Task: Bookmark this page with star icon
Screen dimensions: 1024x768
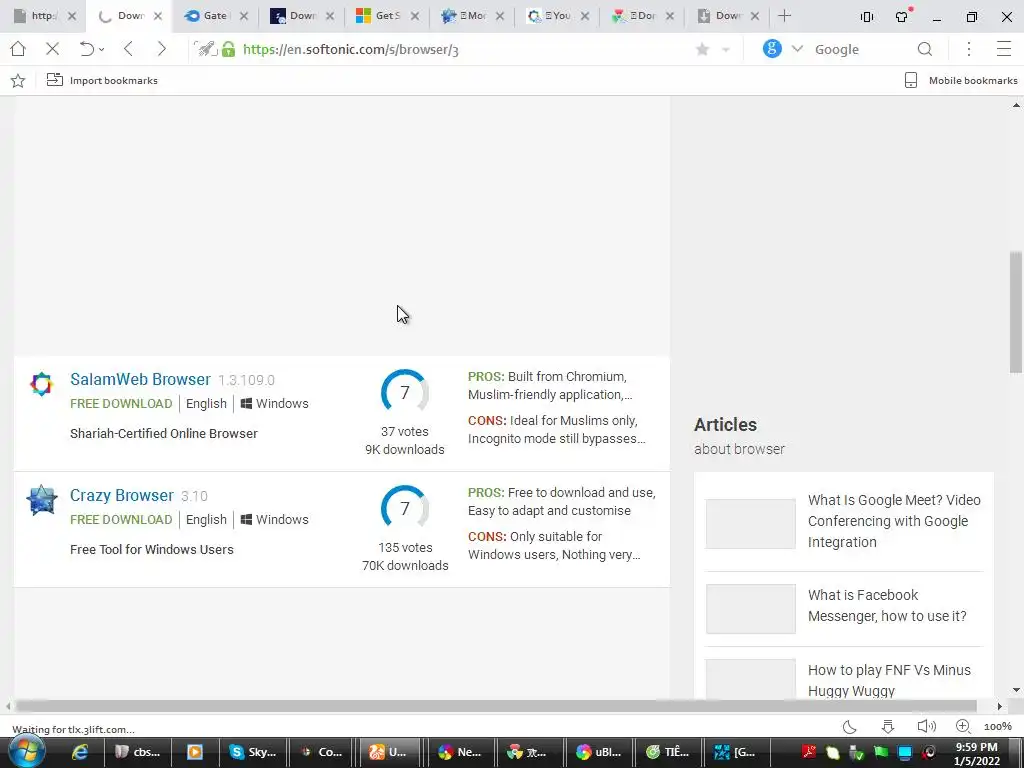Action: [x=703, y=50]
